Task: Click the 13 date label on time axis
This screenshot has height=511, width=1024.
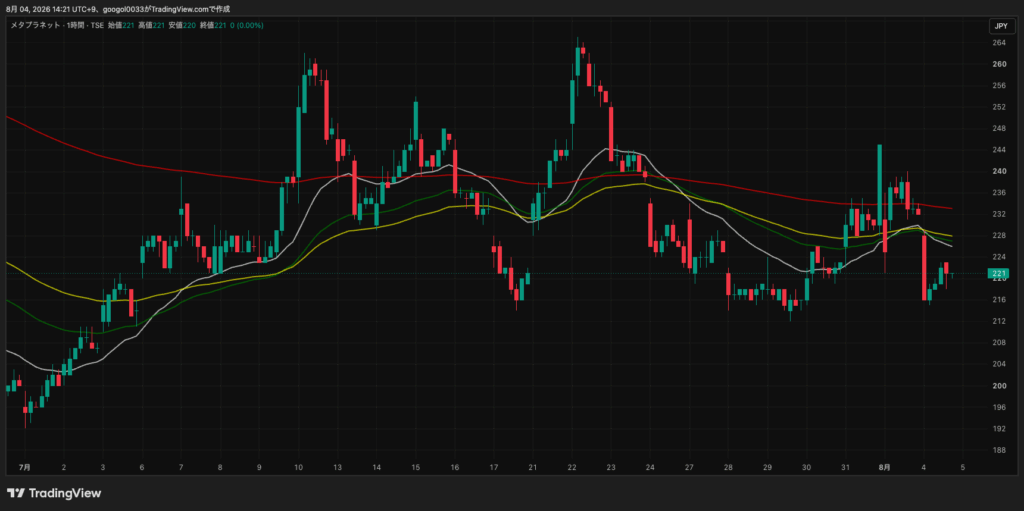Action: pos(338,468)
